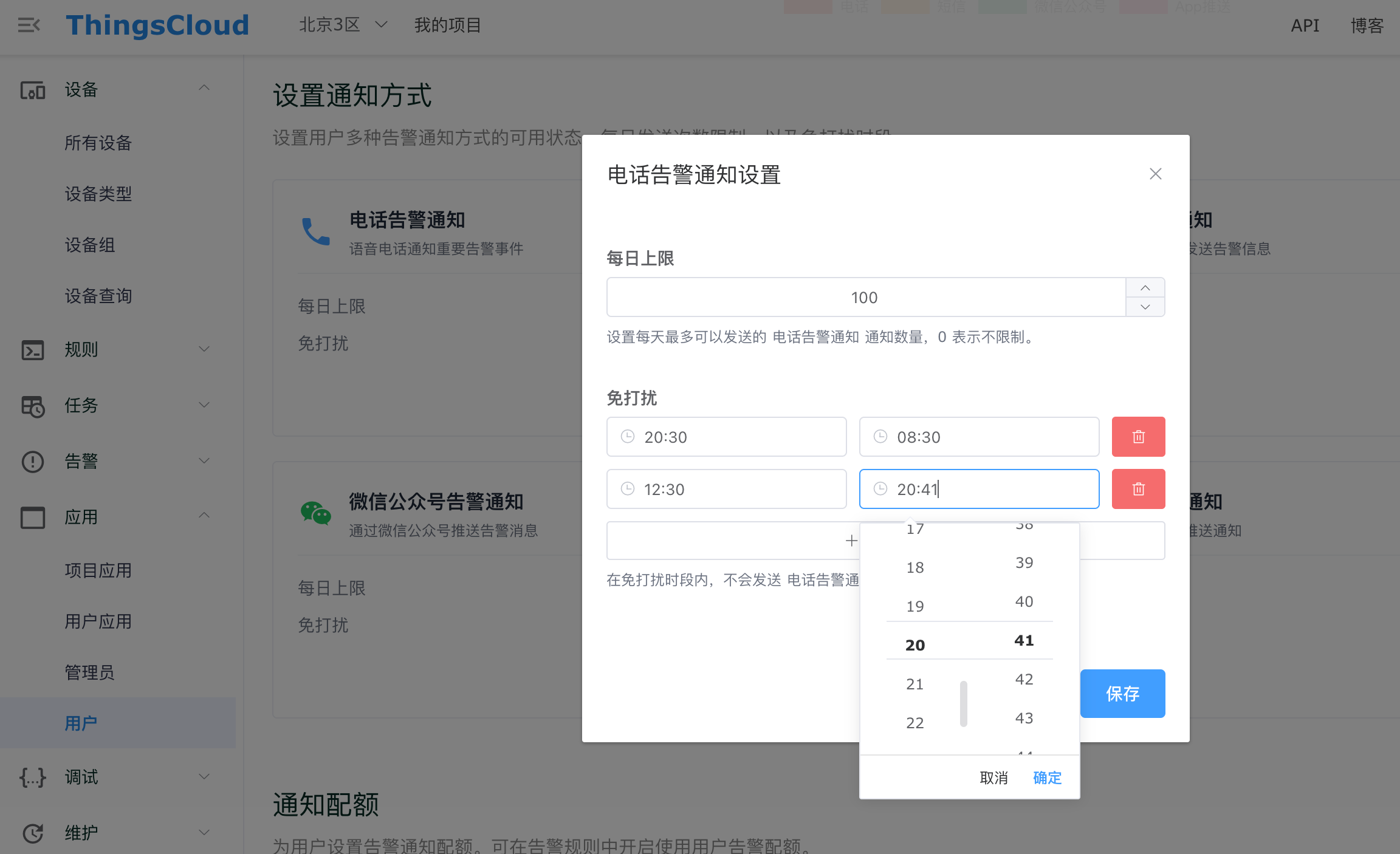Close the 电话告警通知设置 dialog
The height and width of the screenshot is (854, 1400).
coord(1155,174)
